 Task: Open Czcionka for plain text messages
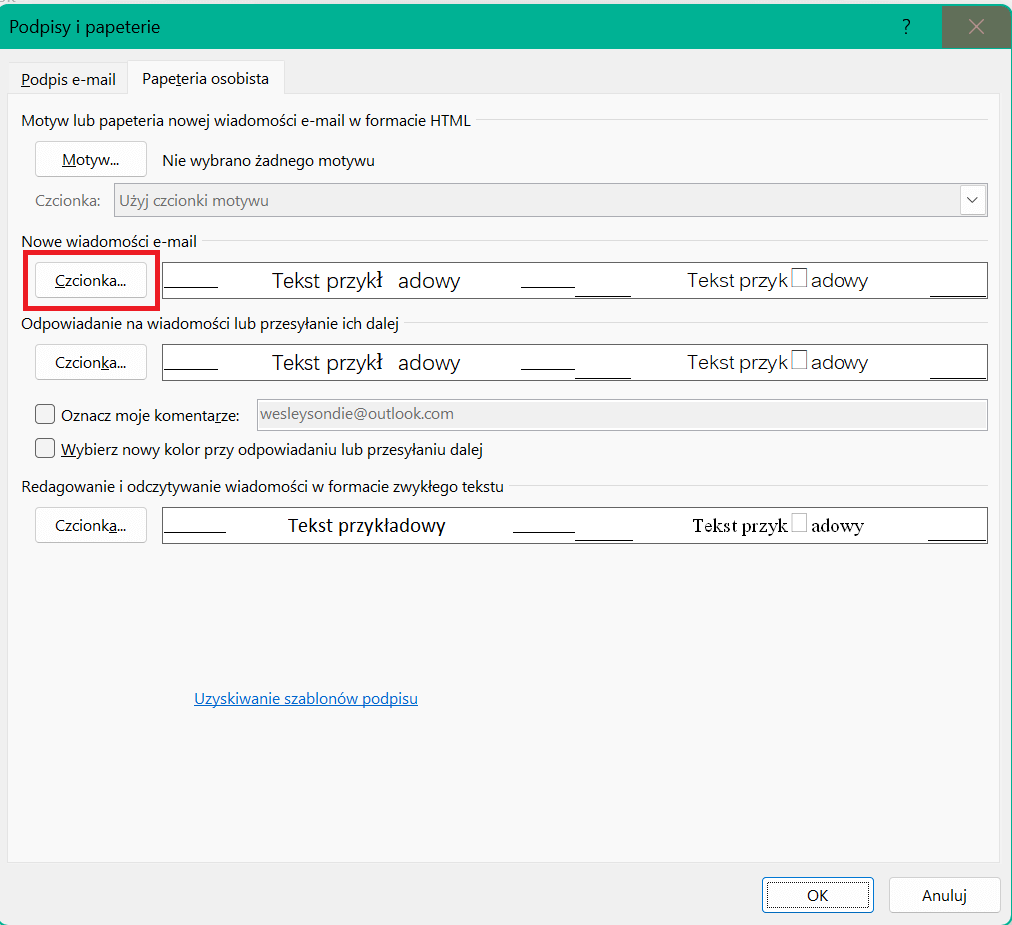(x=91, y=525)
